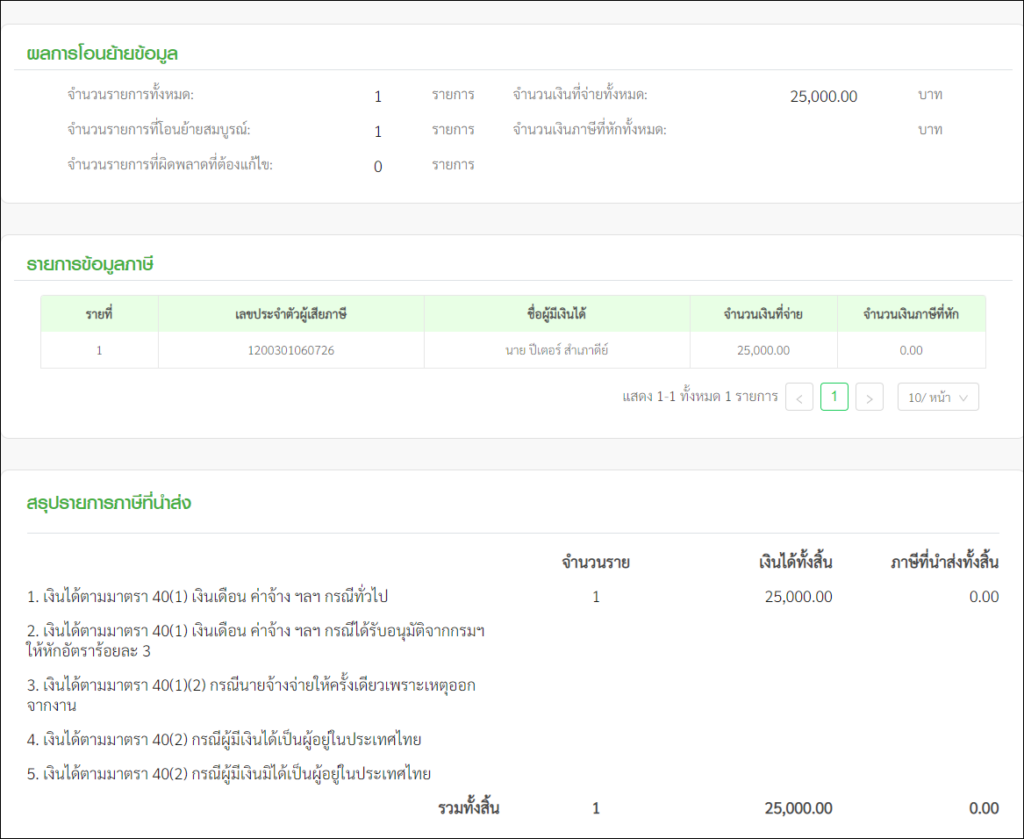Select page number 1 in the pagination
The image size is (1024, 839).
[x=834, y=397]
